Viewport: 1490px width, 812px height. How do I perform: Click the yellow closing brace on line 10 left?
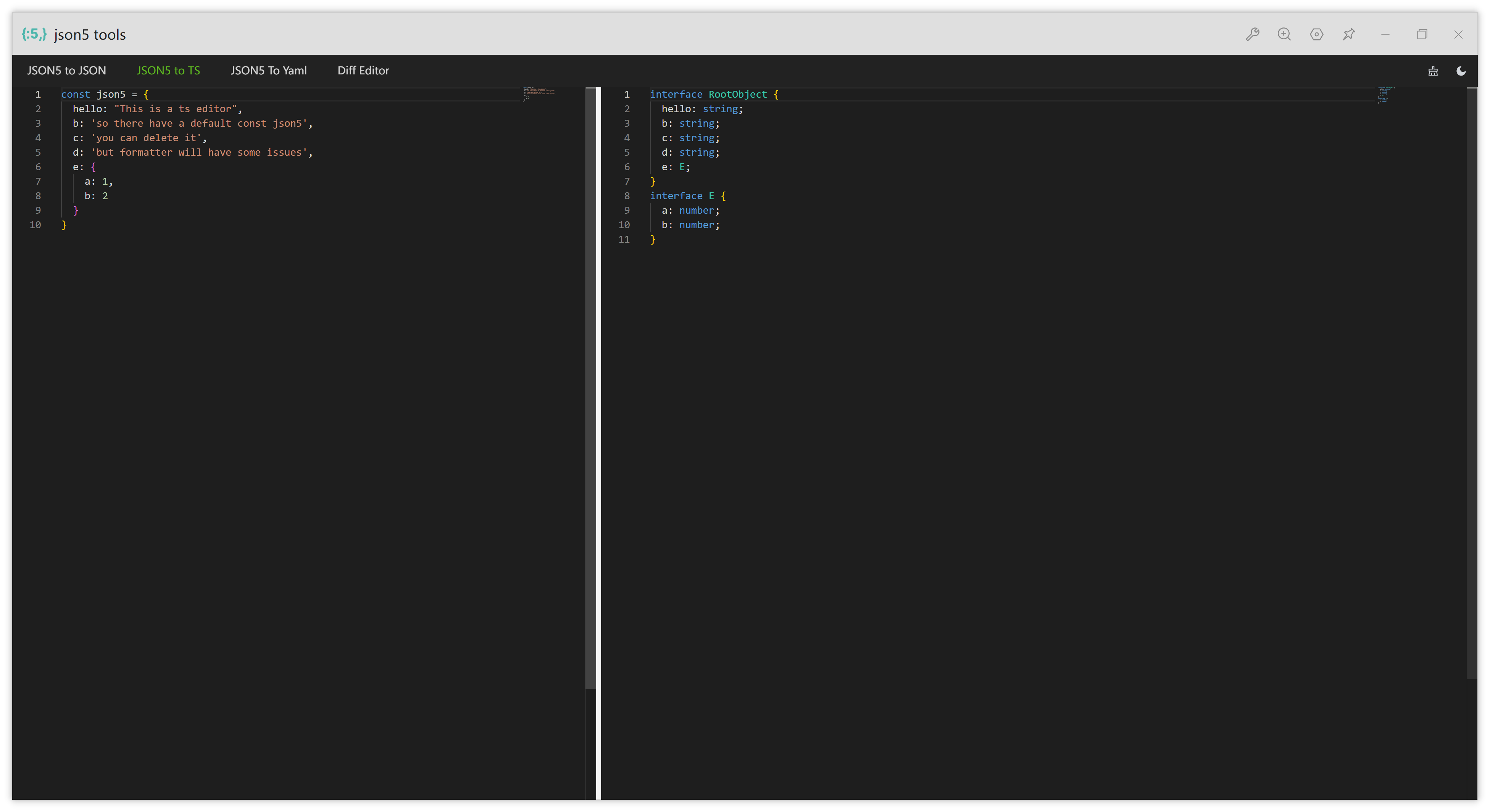pos(64,225)
